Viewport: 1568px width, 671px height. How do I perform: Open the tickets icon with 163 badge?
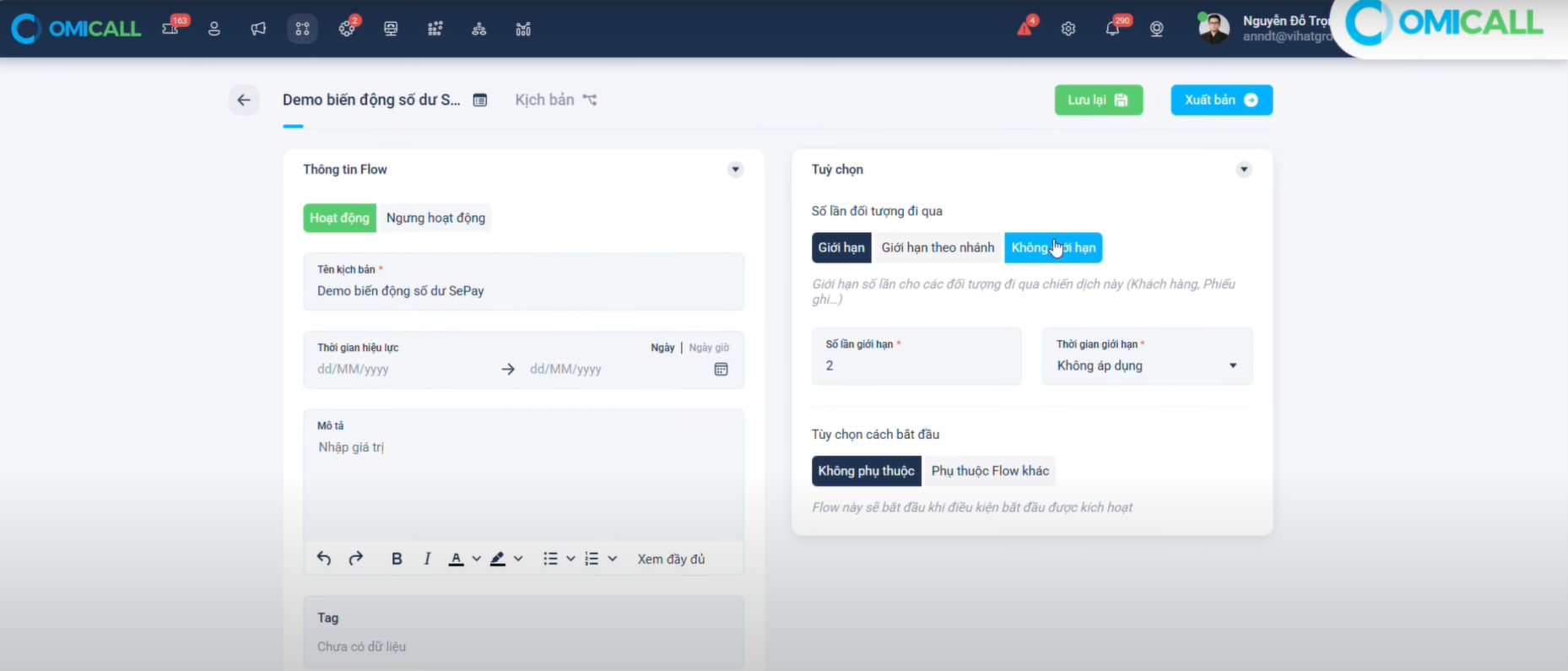(x=170, y=29)
